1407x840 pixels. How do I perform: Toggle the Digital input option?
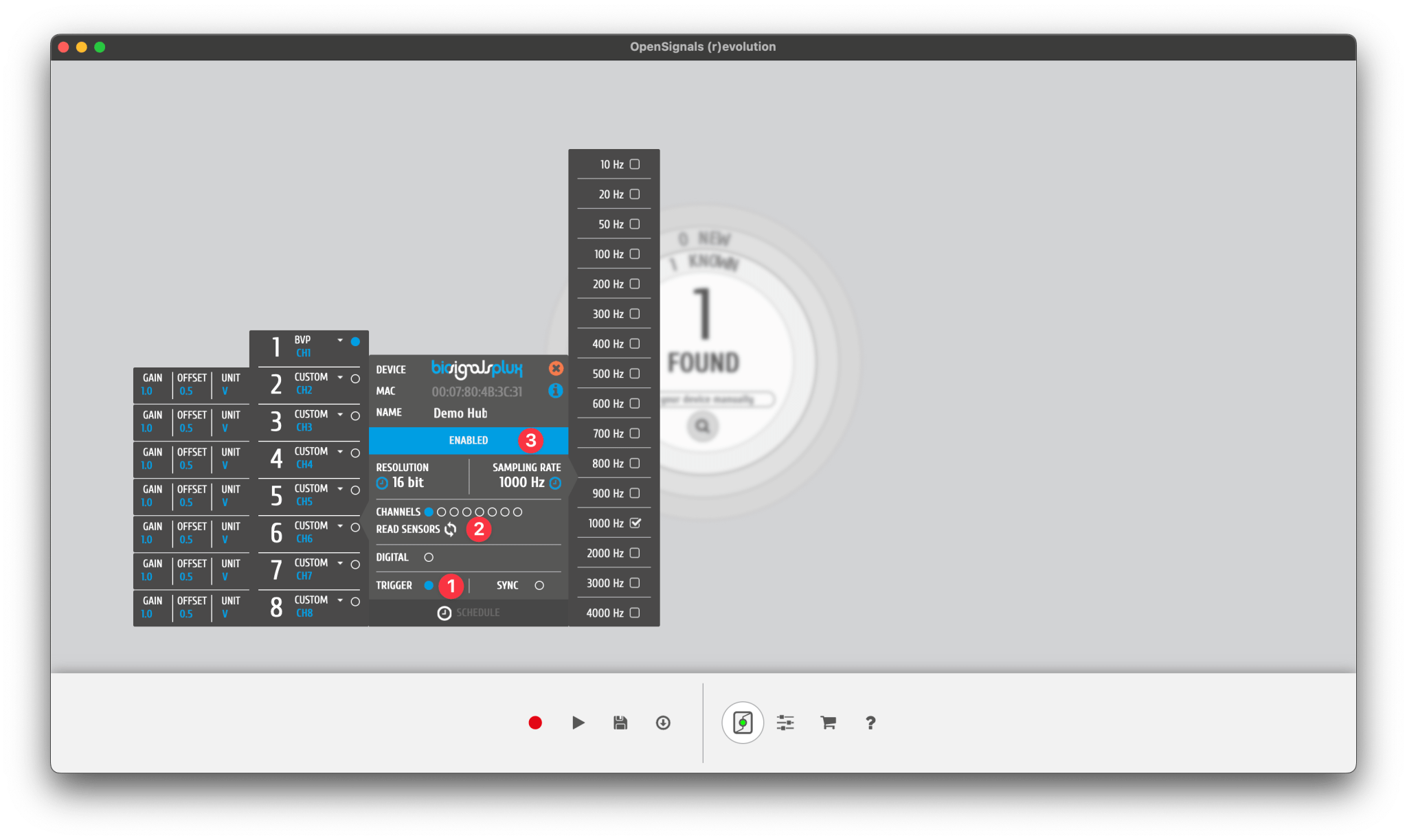pos(429,557)
